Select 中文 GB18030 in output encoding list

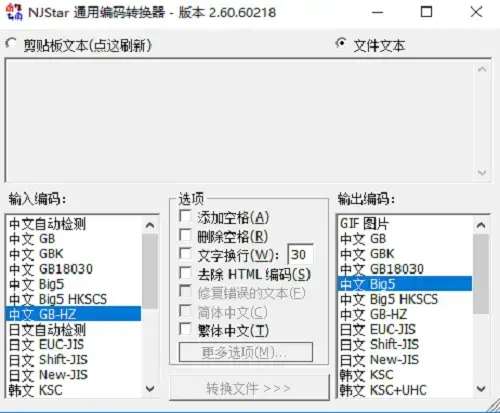(405, 269)
